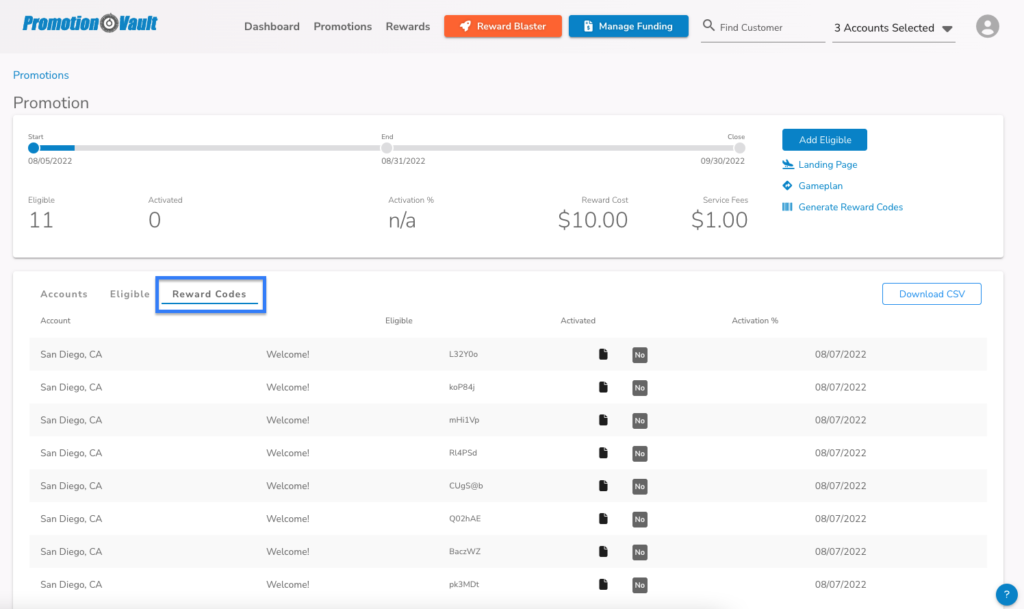The width and height of the screenshot is (1024, 609).
Task: Click the Activation % column header in table
Action: pyautogui.click(x=755, y=320)
